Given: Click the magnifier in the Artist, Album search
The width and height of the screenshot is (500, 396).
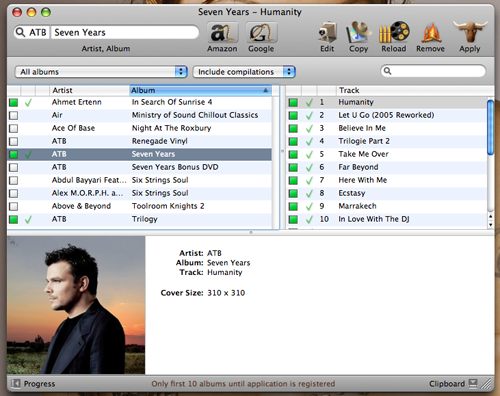Looking at the screenshot, I should (20, 32).
